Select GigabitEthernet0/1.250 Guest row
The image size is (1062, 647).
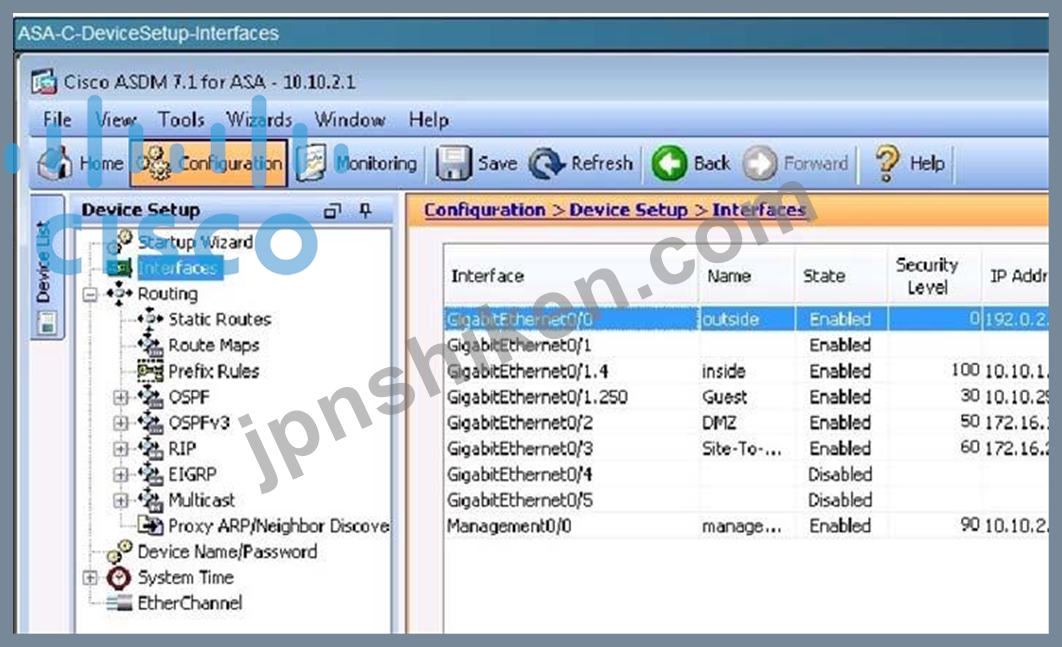pos(746,396)
